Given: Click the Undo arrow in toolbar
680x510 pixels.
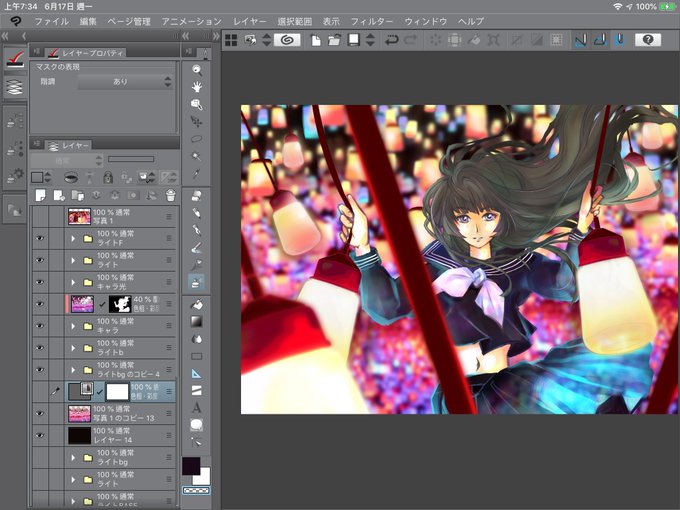Looking at the screenshot, I should point(391,40).
